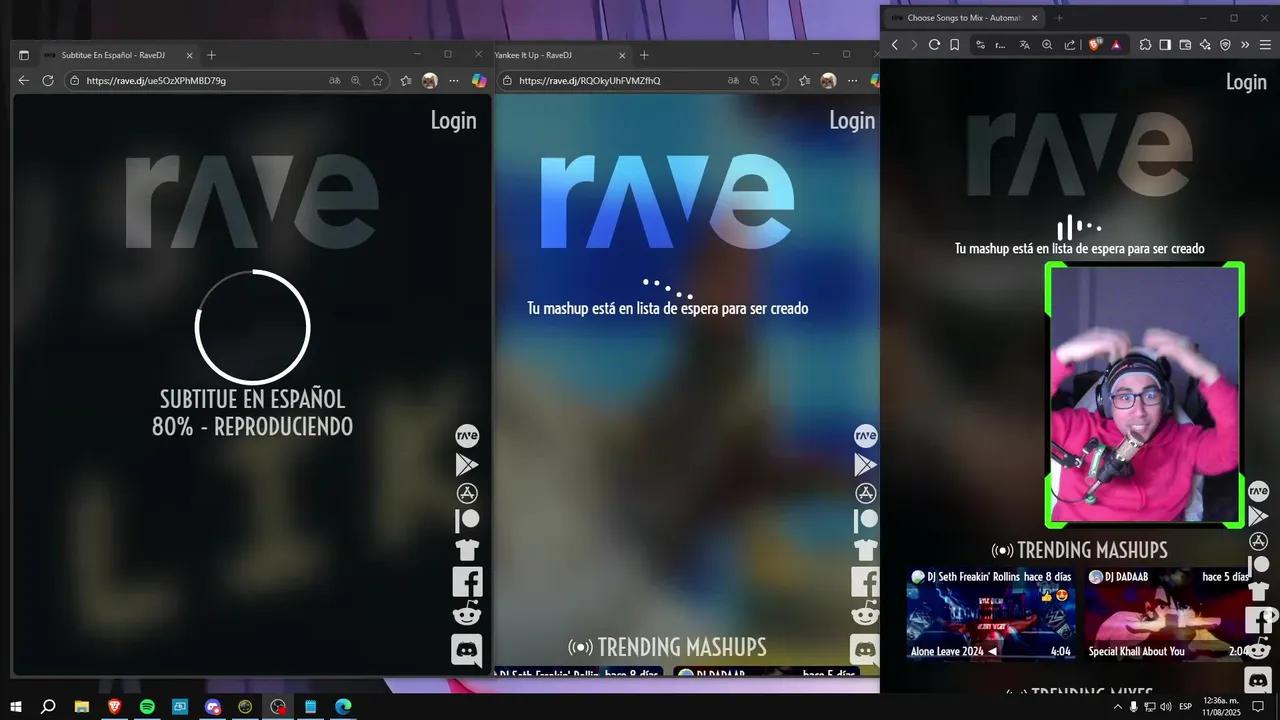Open Facebook icon in Subtitue En Español window

tap(467, 582)
